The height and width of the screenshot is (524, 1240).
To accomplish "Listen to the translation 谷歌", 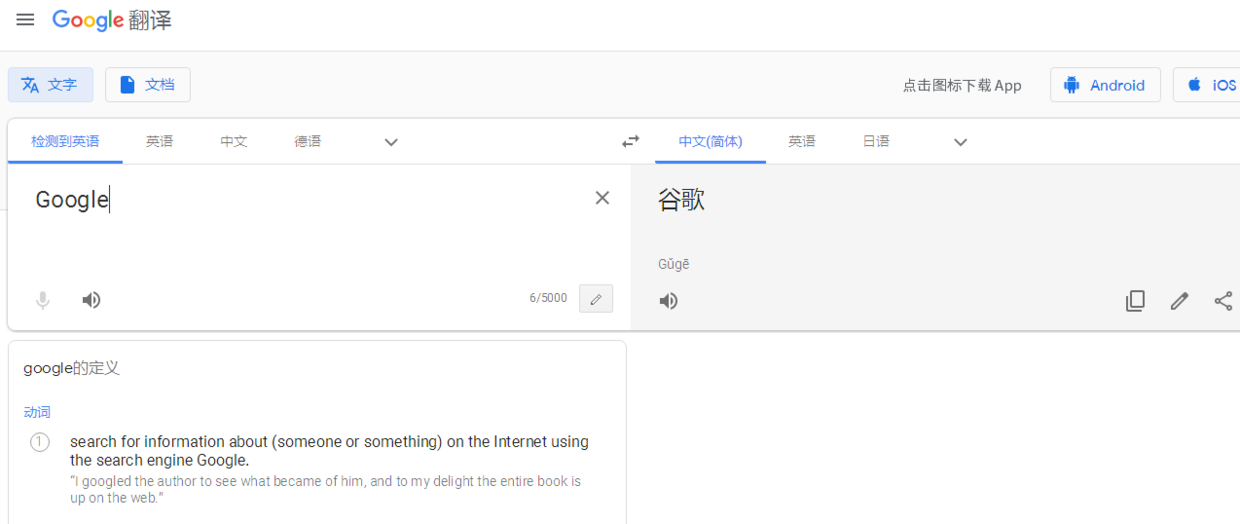I will 668,301.
